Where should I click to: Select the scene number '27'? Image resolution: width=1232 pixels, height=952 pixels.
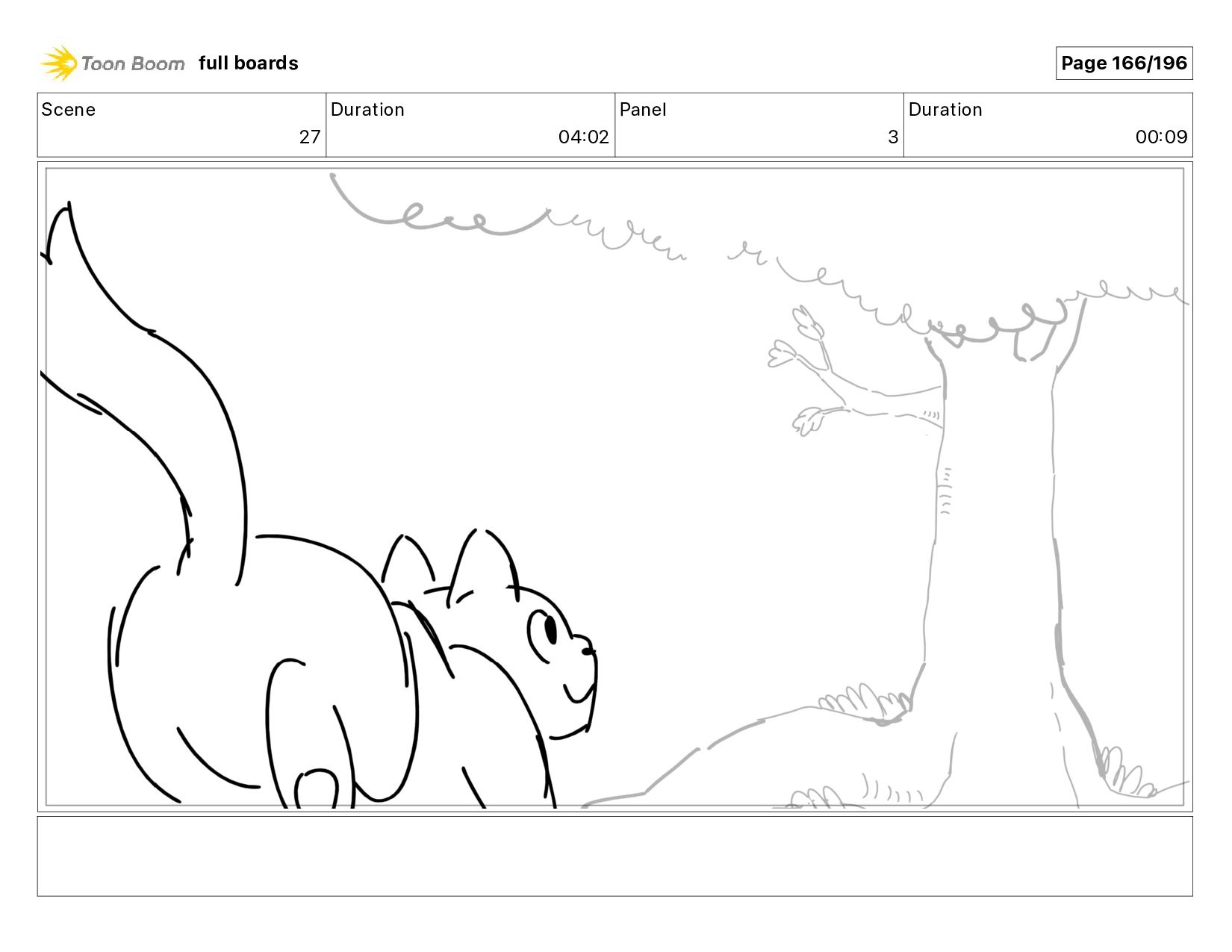(310, 137)
